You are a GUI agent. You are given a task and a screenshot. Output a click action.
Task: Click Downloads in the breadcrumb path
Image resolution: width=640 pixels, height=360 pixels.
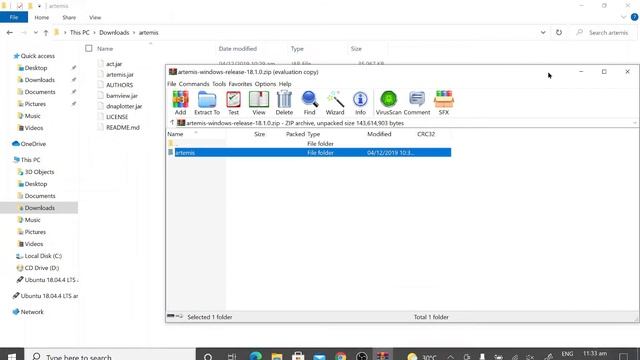click(114, 33)
